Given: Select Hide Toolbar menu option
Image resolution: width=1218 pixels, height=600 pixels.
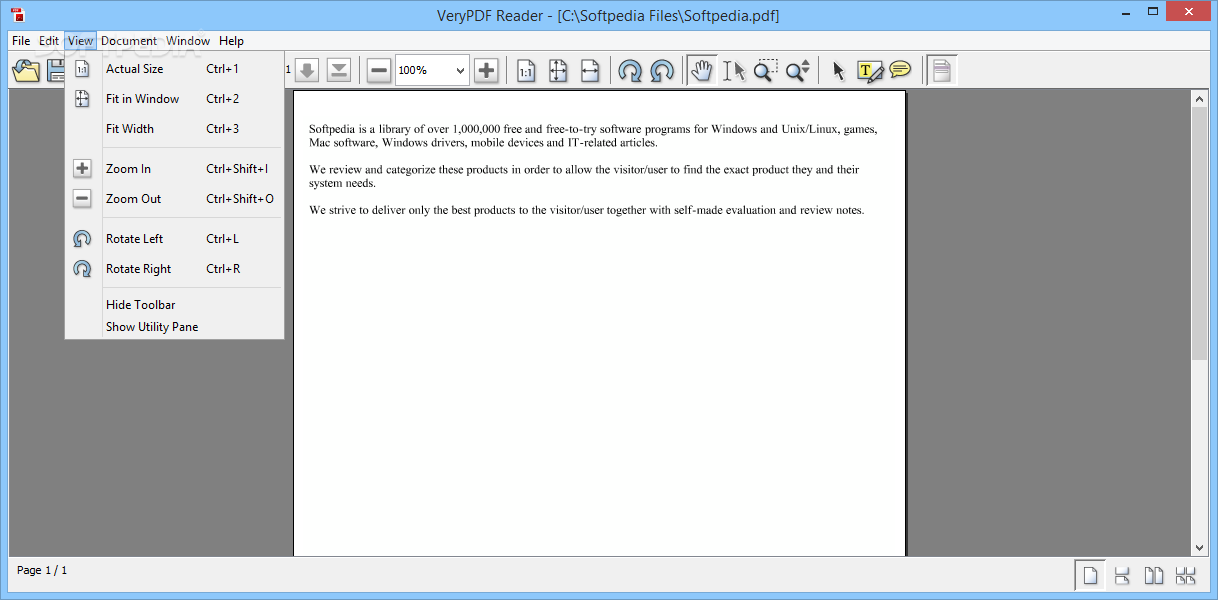Looking at the screenshot, I should coord(174,305).
